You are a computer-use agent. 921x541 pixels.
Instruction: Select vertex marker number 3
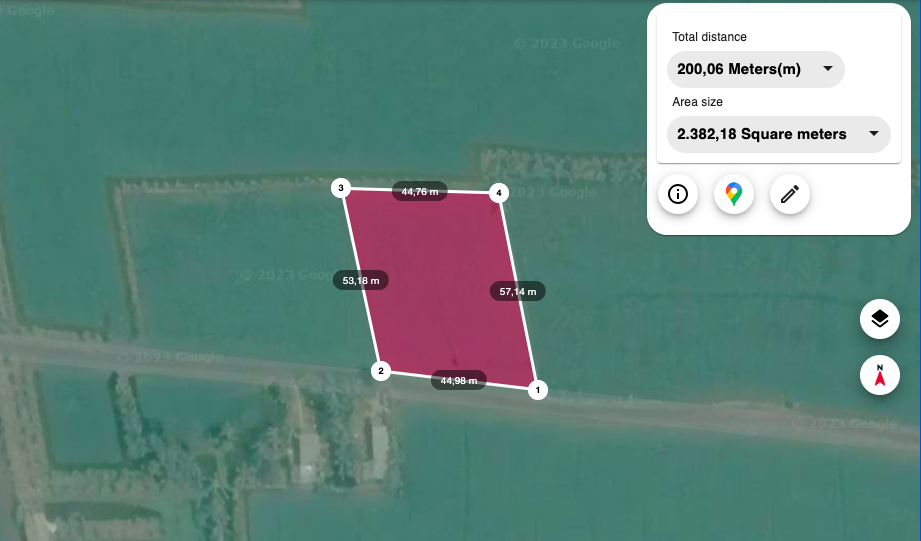point(341,188)
